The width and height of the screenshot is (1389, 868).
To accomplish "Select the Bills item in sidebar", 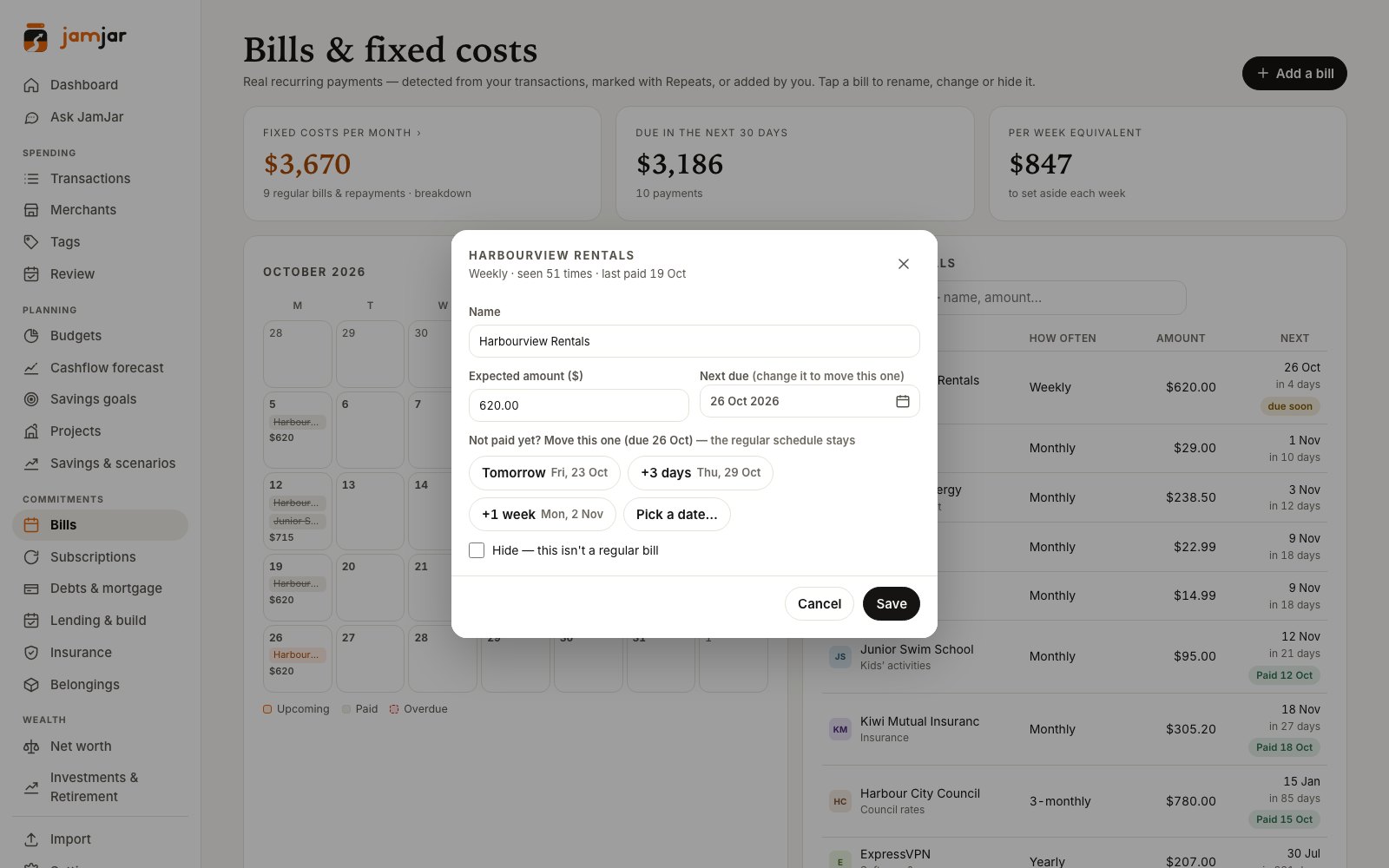I will pos(100,525).
